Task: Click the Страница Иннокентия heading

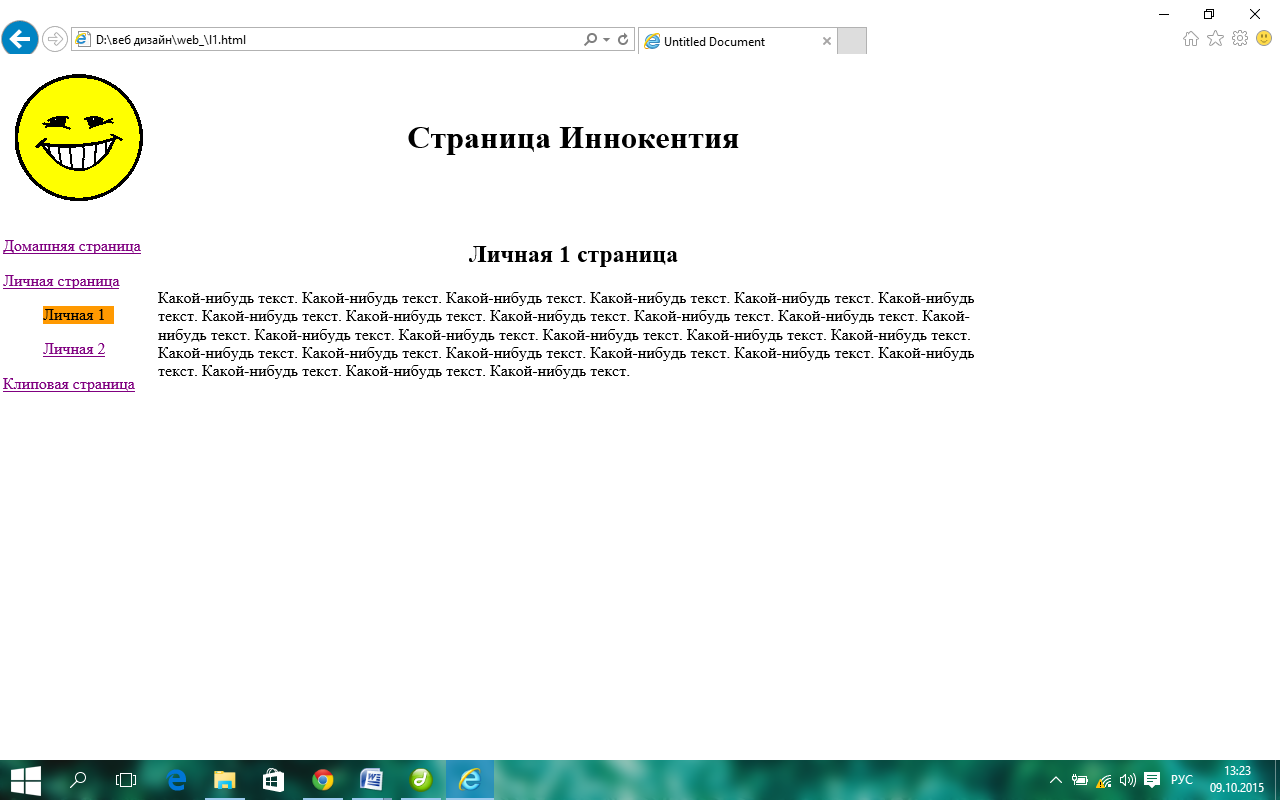Action: pyautogui.click(x=573, y=138)
